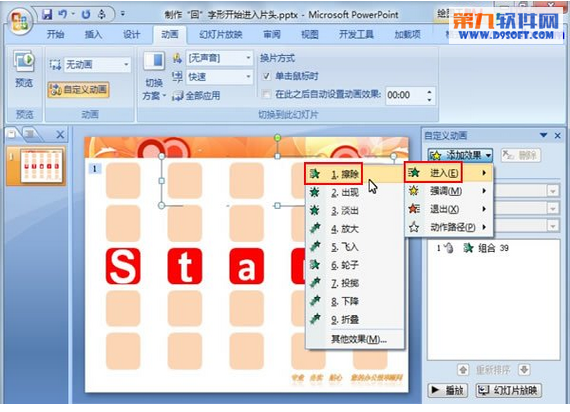Close the slide thumbnail pane
The image size is (570, 412).
tap(60, 135)
